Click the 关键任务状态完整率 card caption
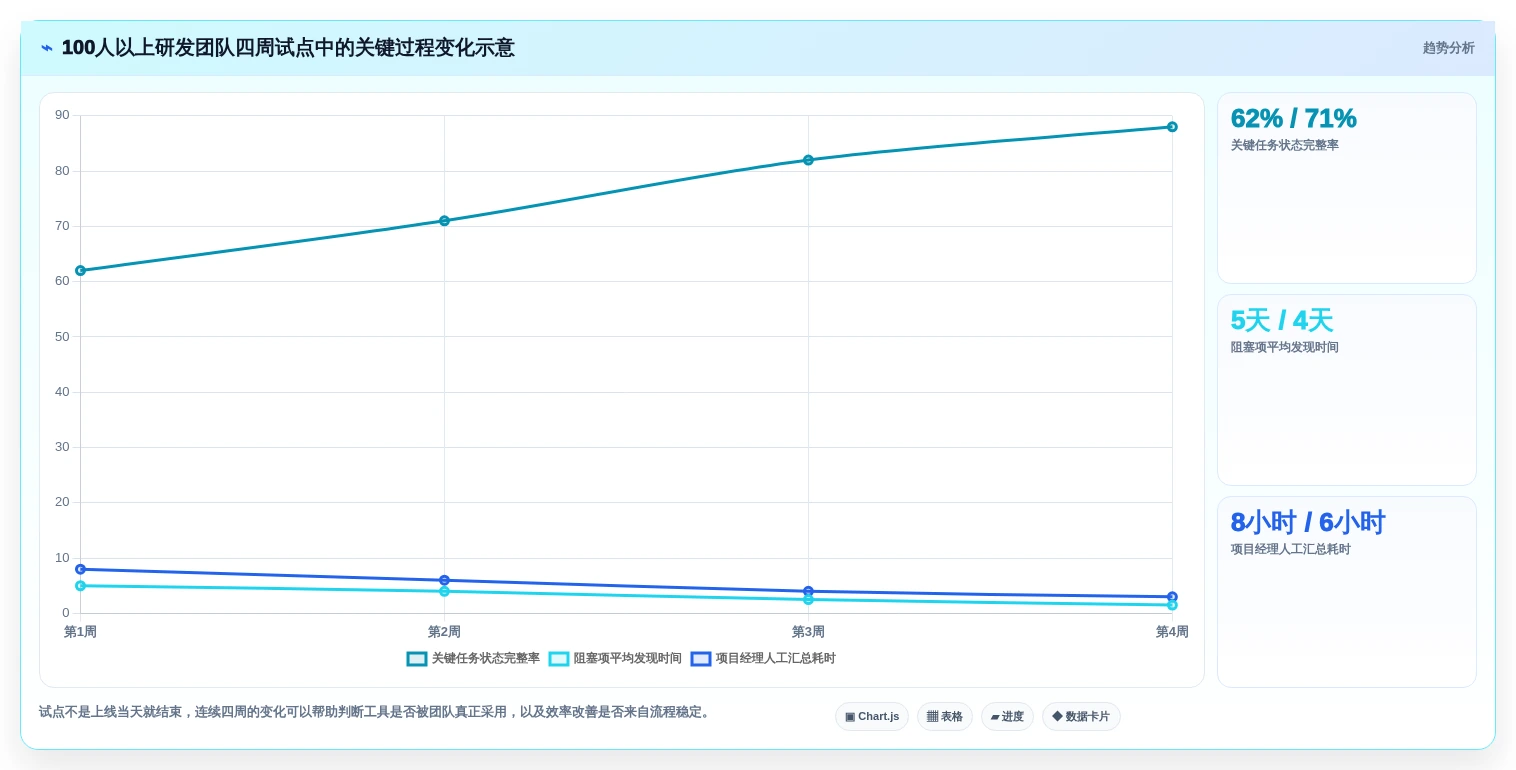Viewport: 1516px width, 770px height. point(1284,145)
